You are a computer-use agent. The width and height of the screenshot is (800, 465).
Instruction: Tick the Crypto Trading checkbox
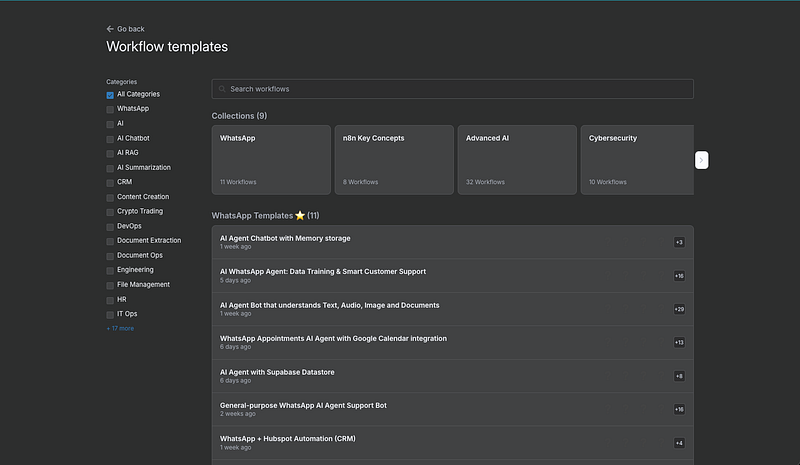(x=110, y=212)
